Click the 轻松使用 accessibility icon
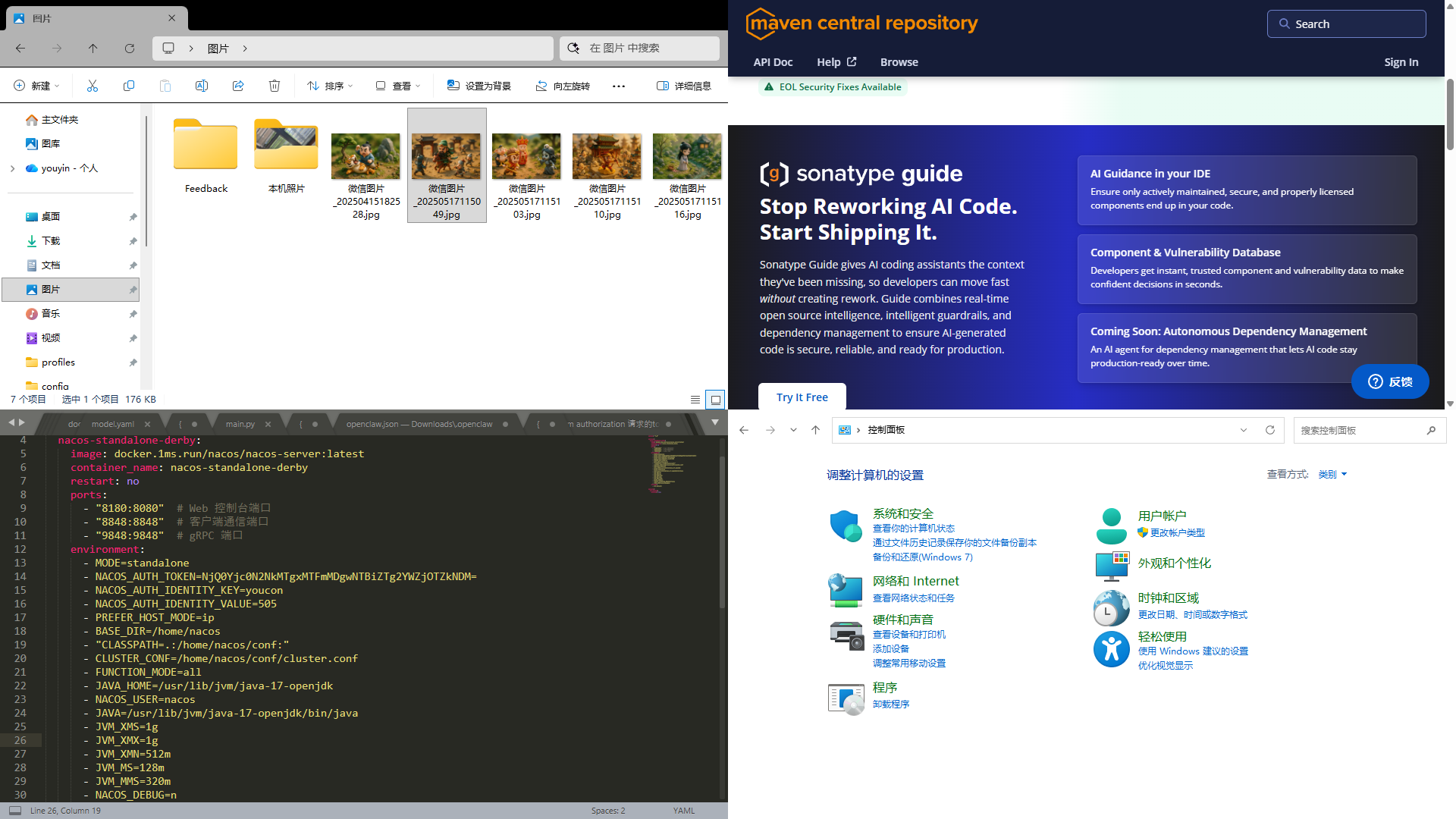1456x819 pixels. 1111,648
